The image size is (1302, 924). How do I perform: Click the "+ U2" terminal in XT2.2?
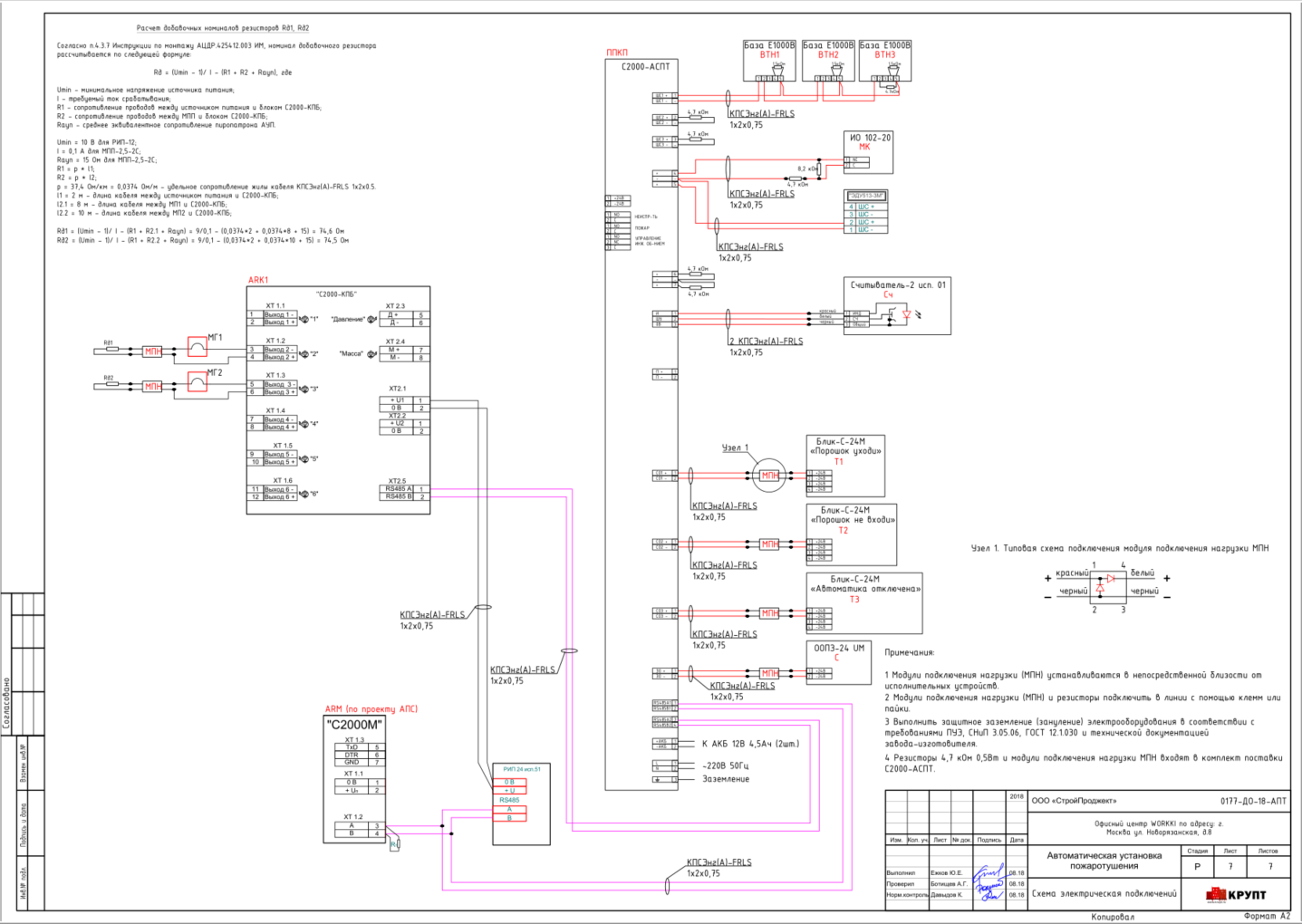point(396,423)
